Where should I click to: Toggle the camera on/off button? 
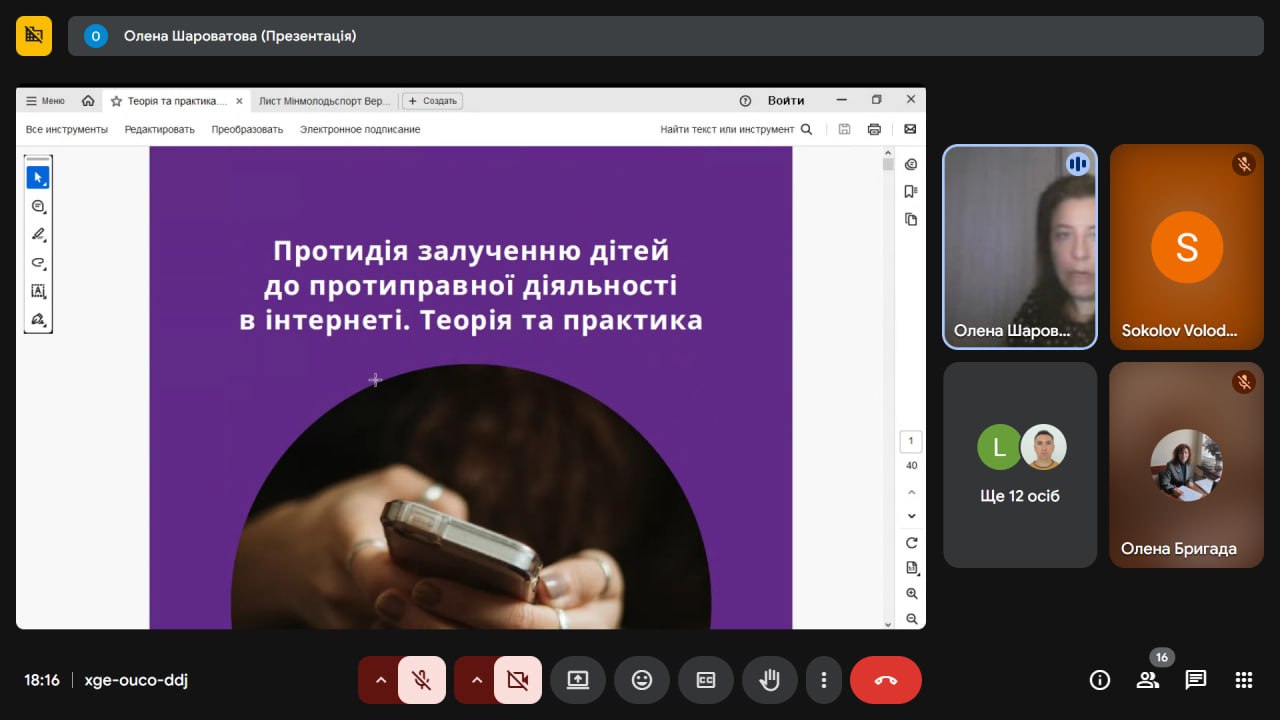point(518,680)
